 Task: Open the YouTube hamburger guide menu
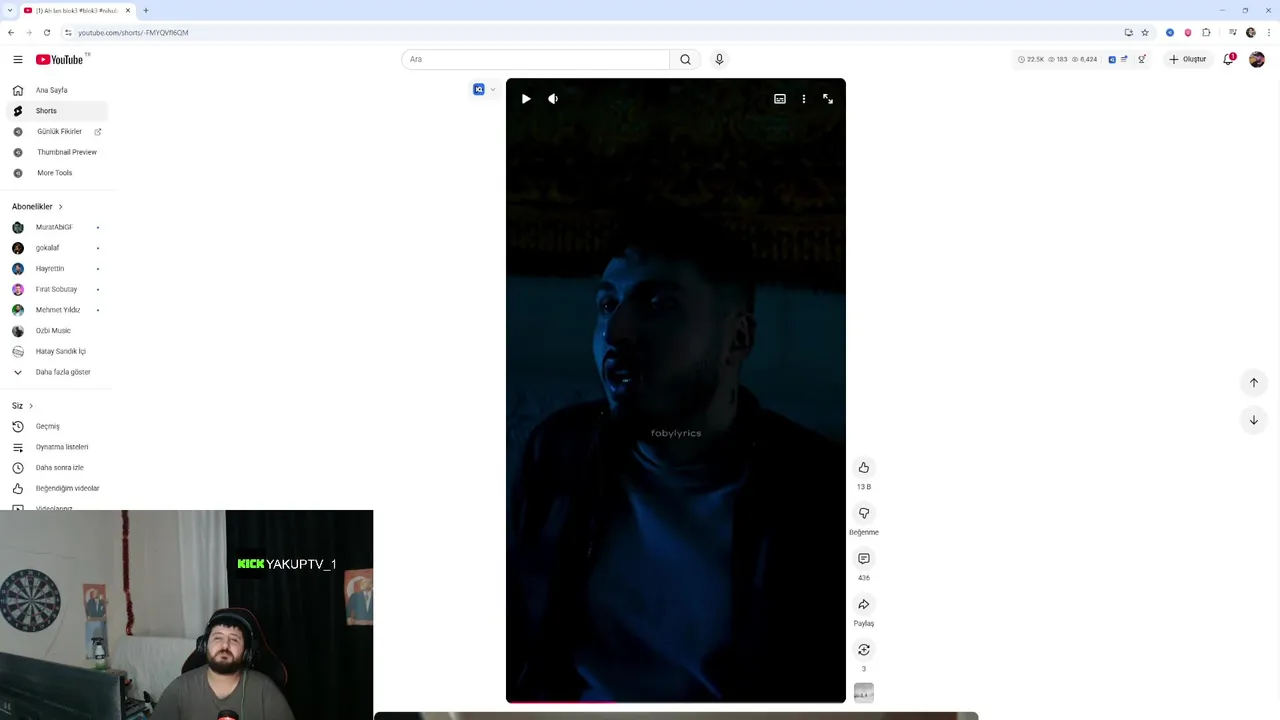(17, 60)
